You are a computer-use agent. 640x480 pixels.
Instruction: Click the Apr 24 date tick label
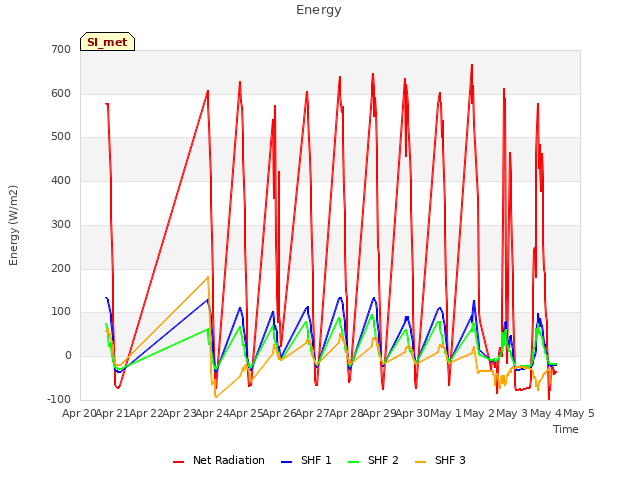click(213, 413)
